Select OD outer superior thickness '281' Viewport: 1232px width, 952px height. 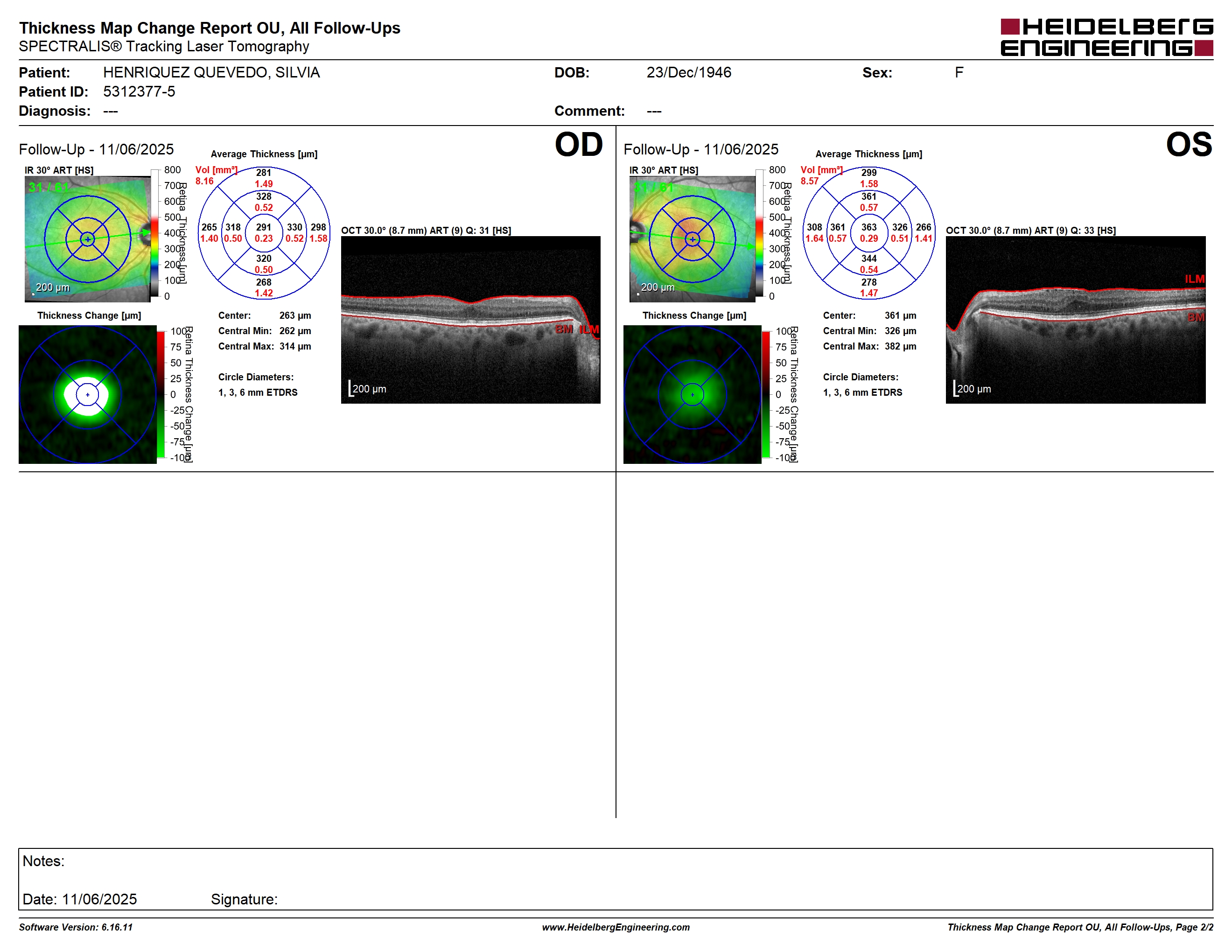264,173
